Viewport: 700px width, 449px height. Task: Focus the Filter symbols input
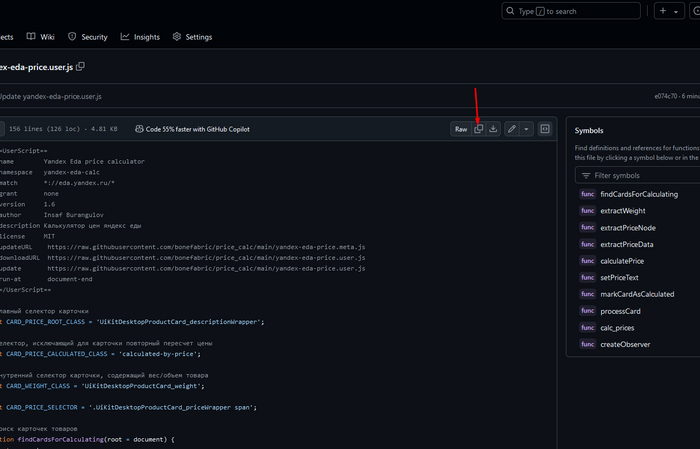point(640,175)
